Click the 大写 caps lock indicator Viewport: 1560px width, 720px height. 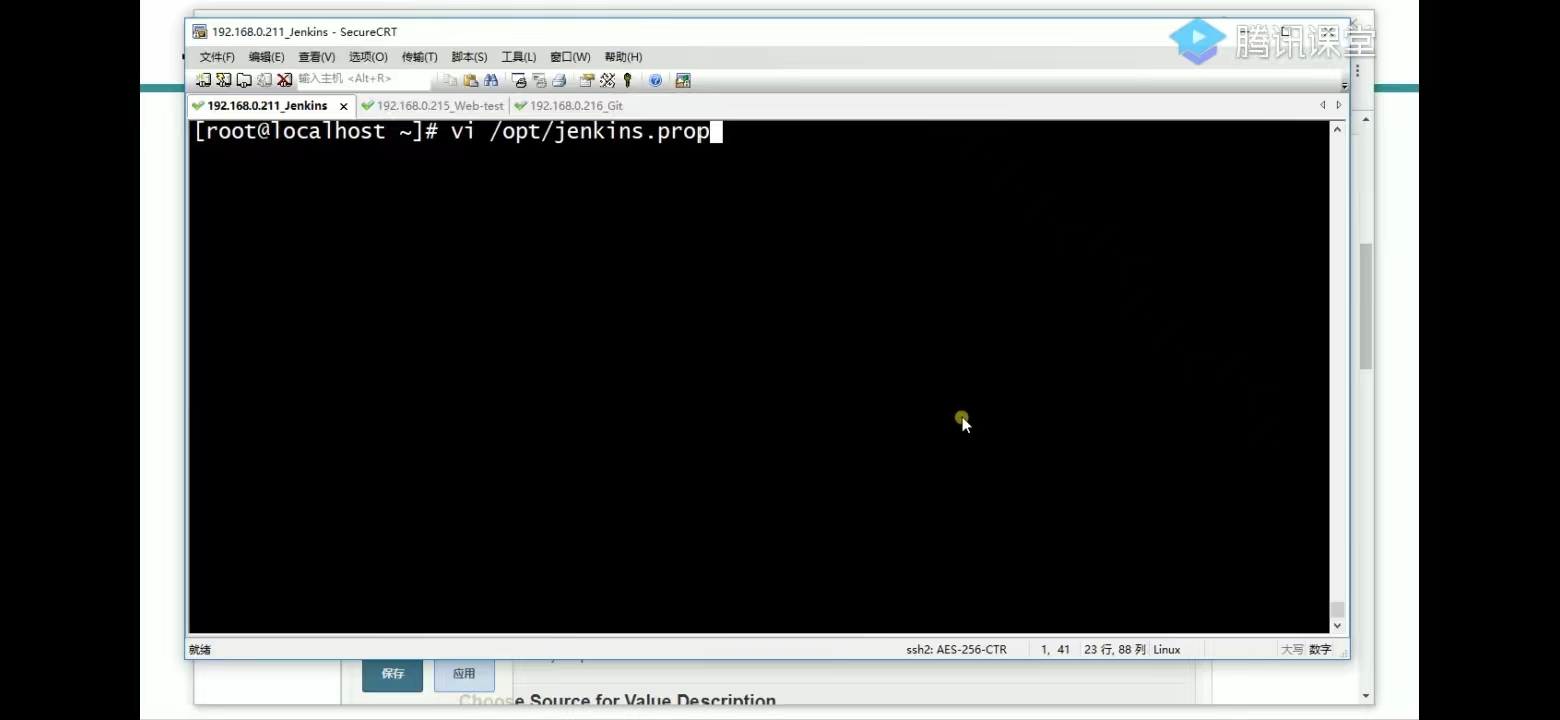[1292, 650]
